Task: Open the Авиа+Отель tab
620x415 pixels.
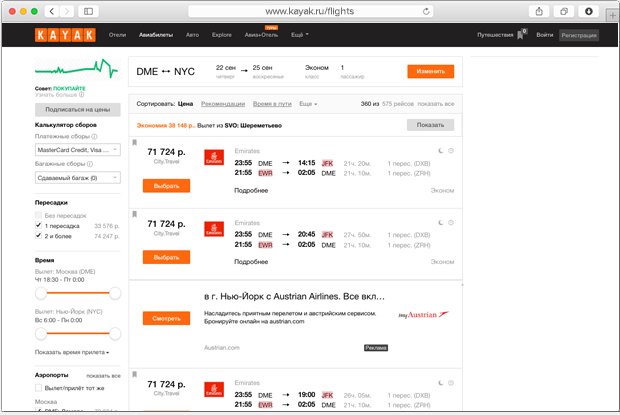Action: pos(261,35)
